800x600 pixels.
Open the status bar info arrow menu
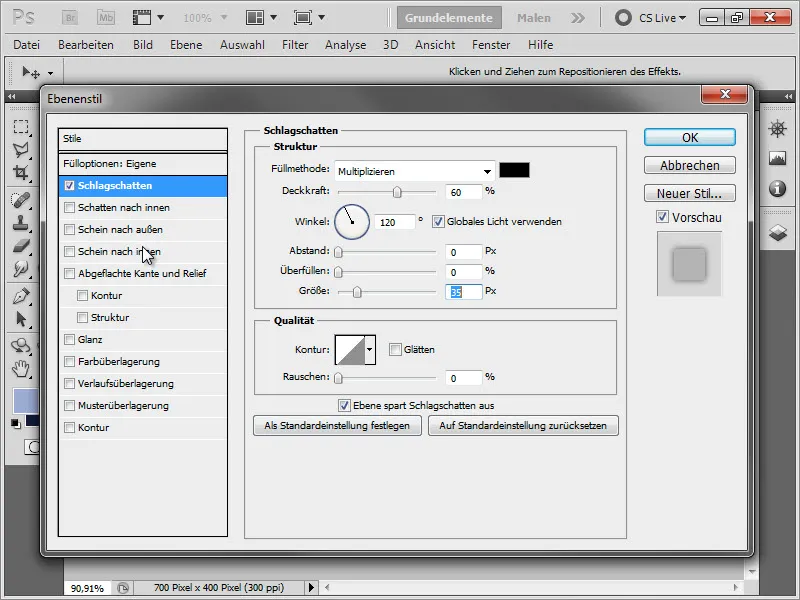(311, 588)
